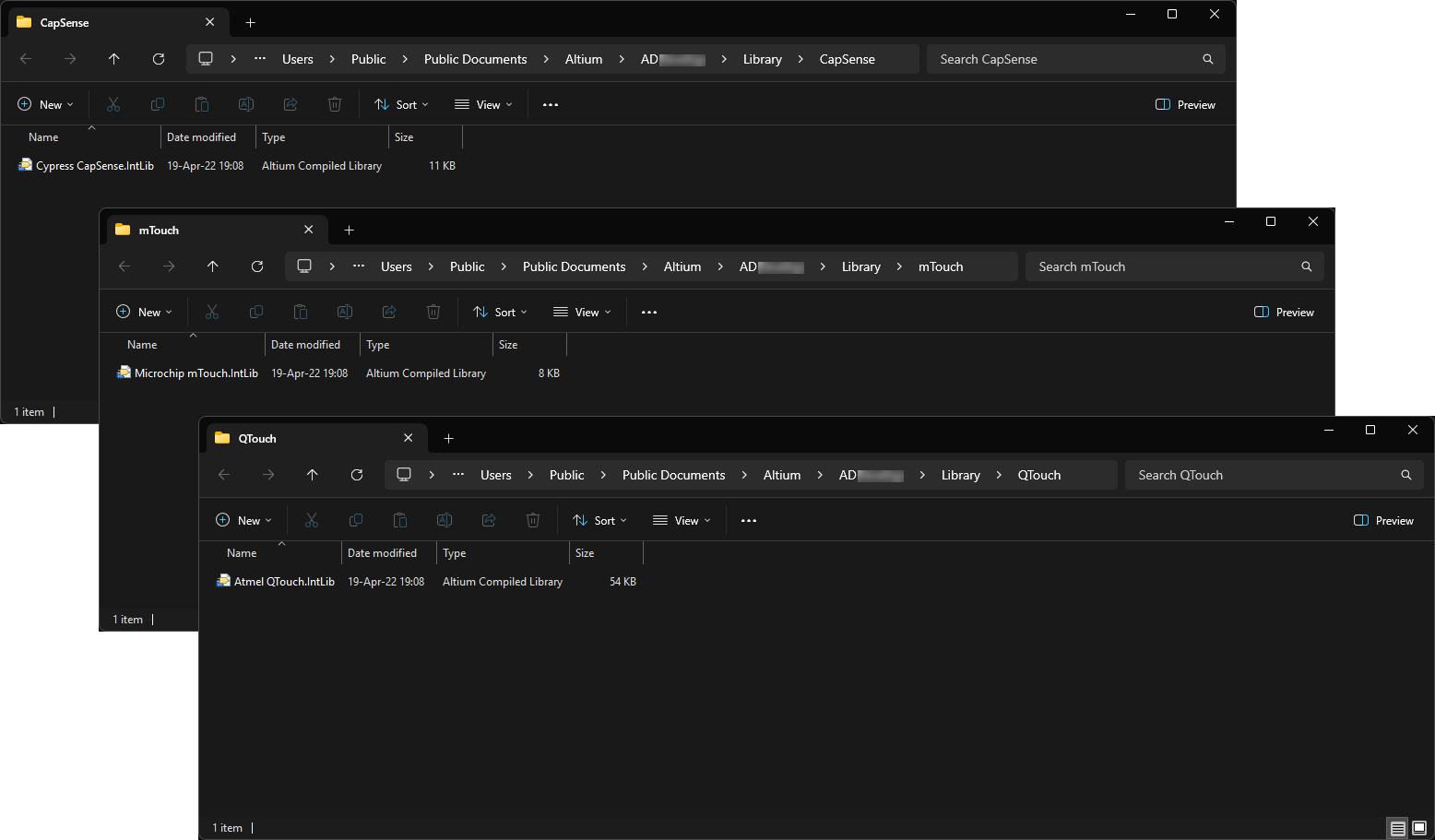Click the Search QTouch field
Viewport: 1435px width, 840px height.
tap(1274, 475)
